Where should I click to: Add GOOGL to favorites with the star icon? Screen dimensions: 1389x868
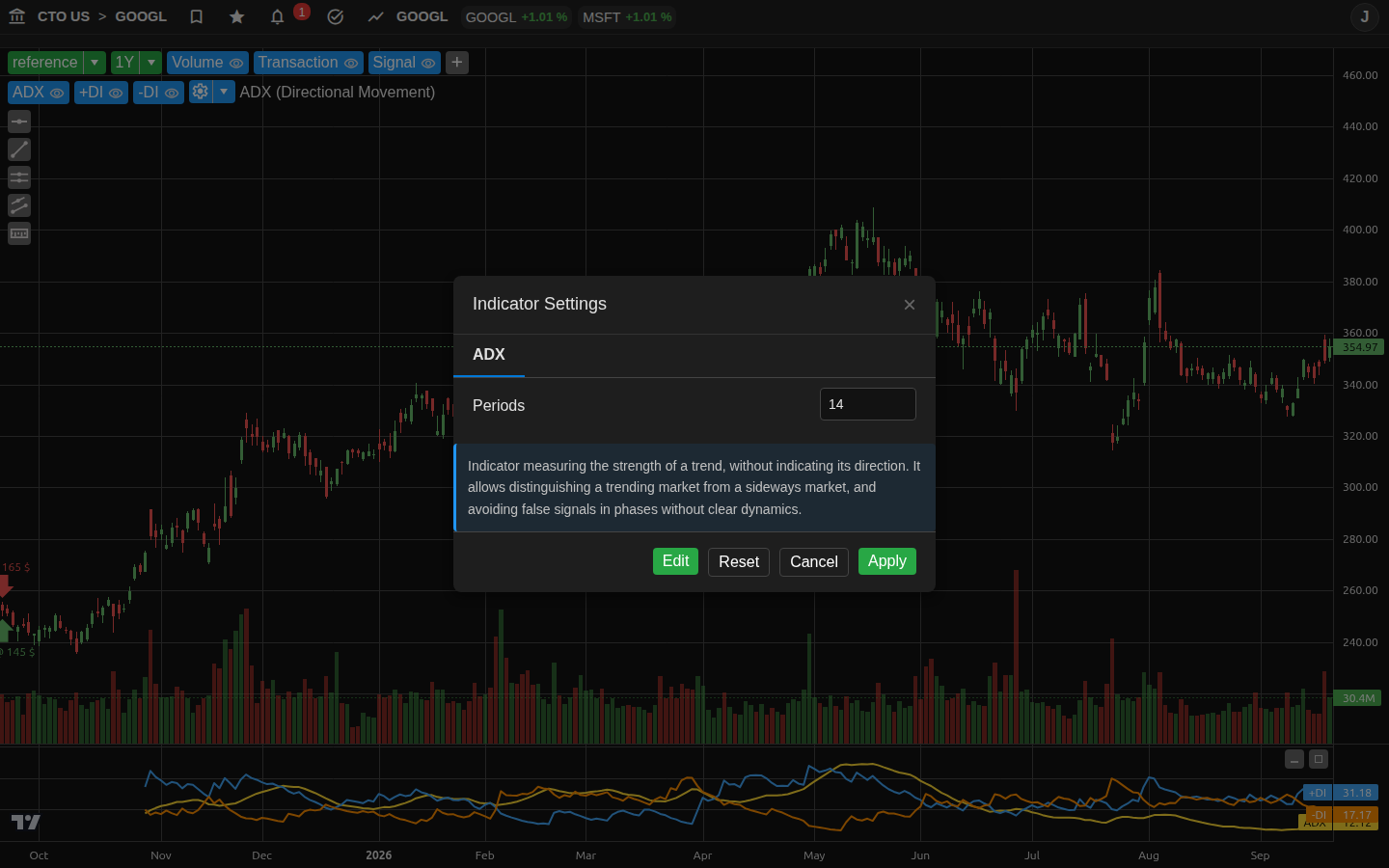point(237,16)
